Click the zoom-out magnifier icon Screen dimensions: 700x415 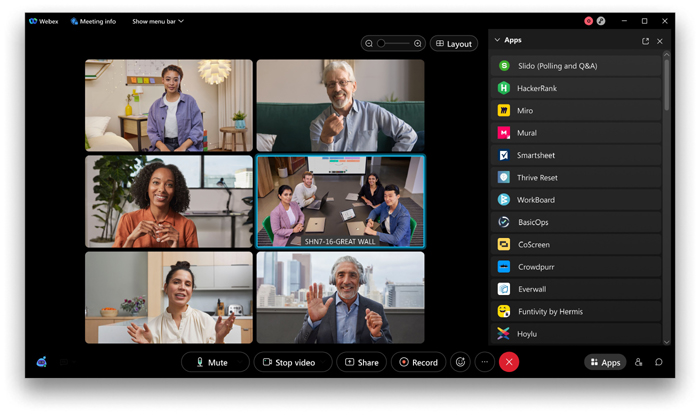click(x=369, y=43)
